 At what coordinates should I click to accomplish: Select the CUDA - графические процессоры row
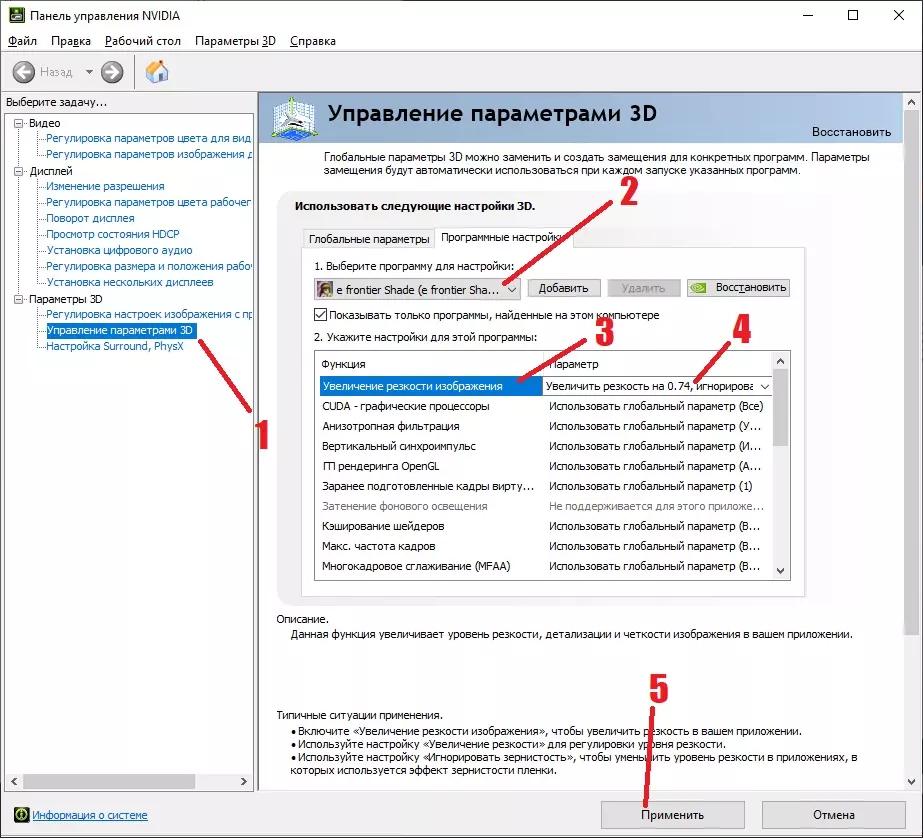pos(546,407)
